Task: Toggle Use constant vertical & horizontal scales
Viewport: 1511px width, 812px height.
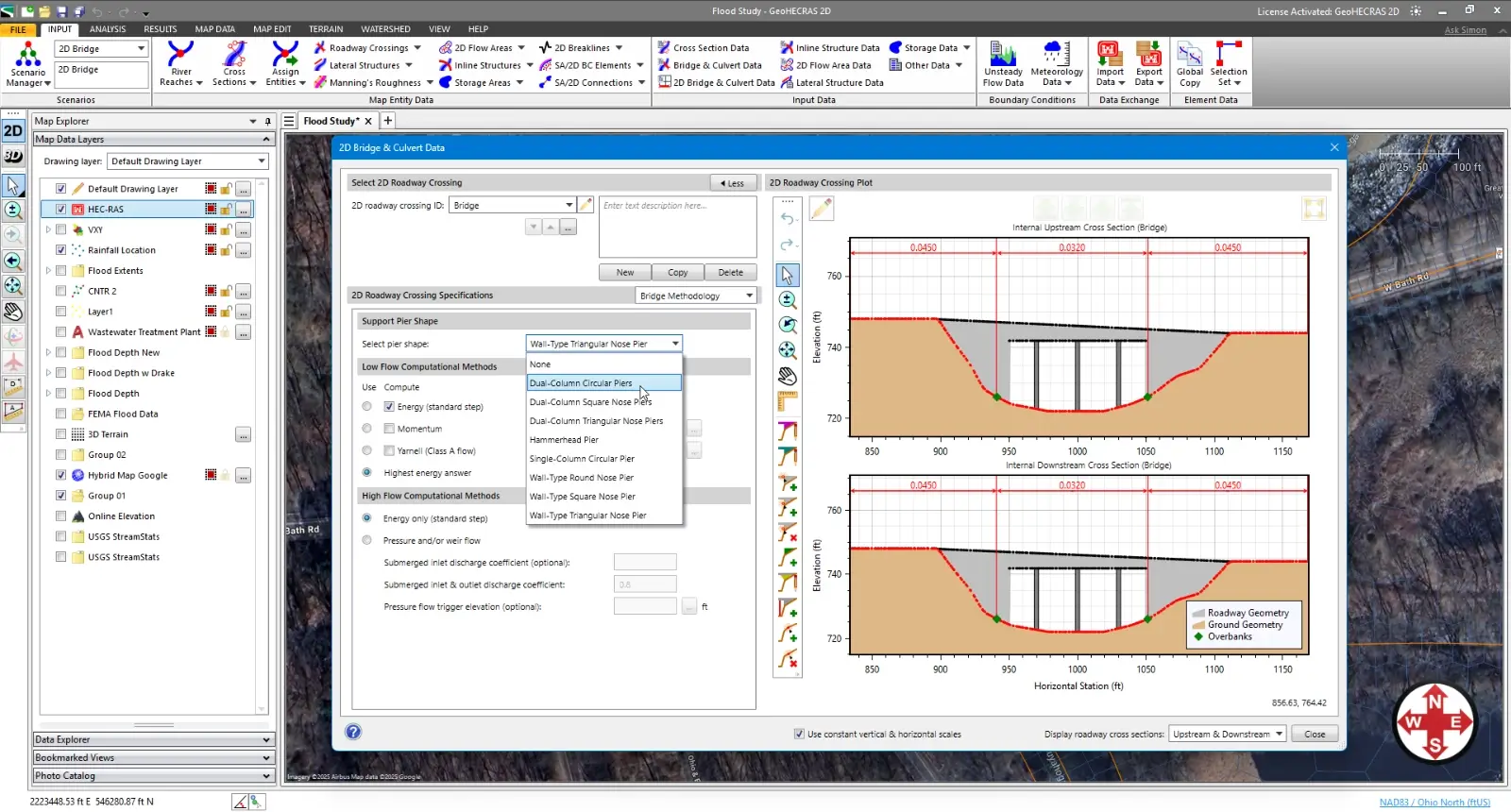Action: [x=800, y=735]
